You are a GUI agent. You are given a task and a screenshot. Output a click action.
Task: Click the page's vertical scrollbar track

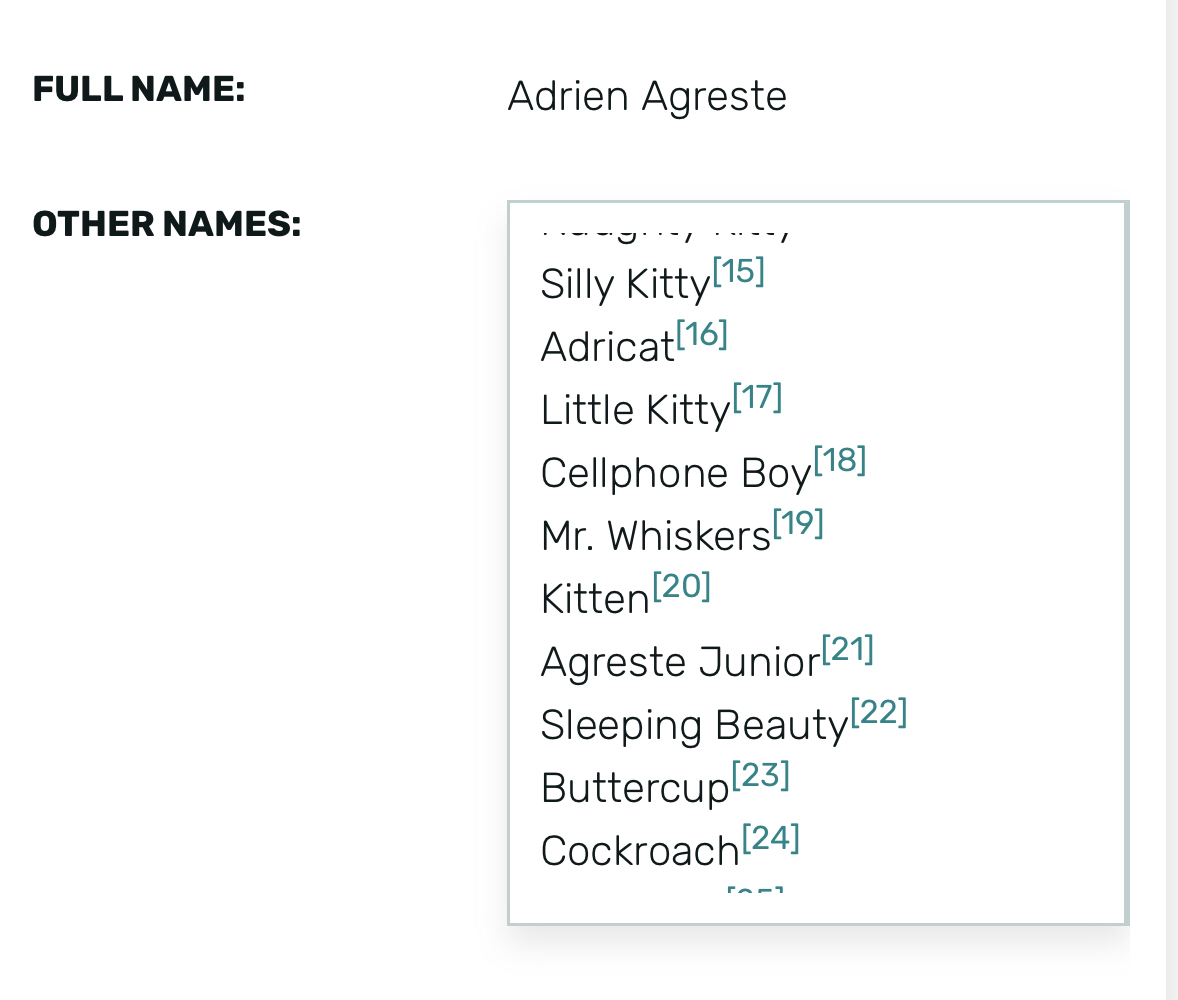[1172, 500]
